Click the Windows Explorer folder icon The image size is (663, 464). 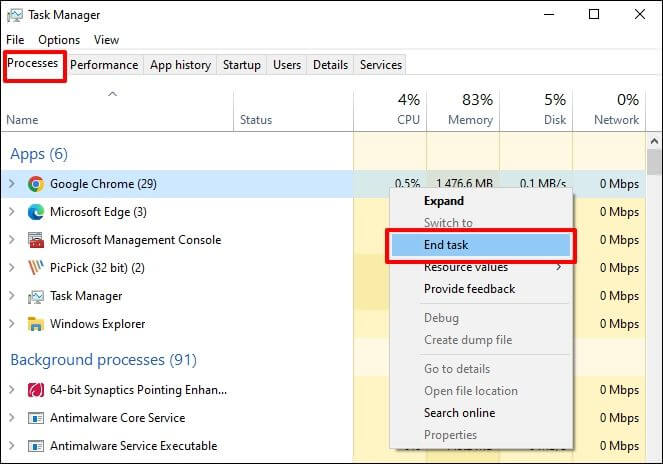pos(36,324)
